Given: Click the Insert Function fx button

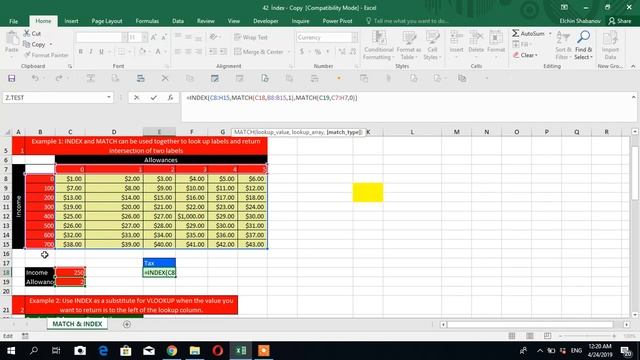Looking at the screenshot, I should [170, 98].
